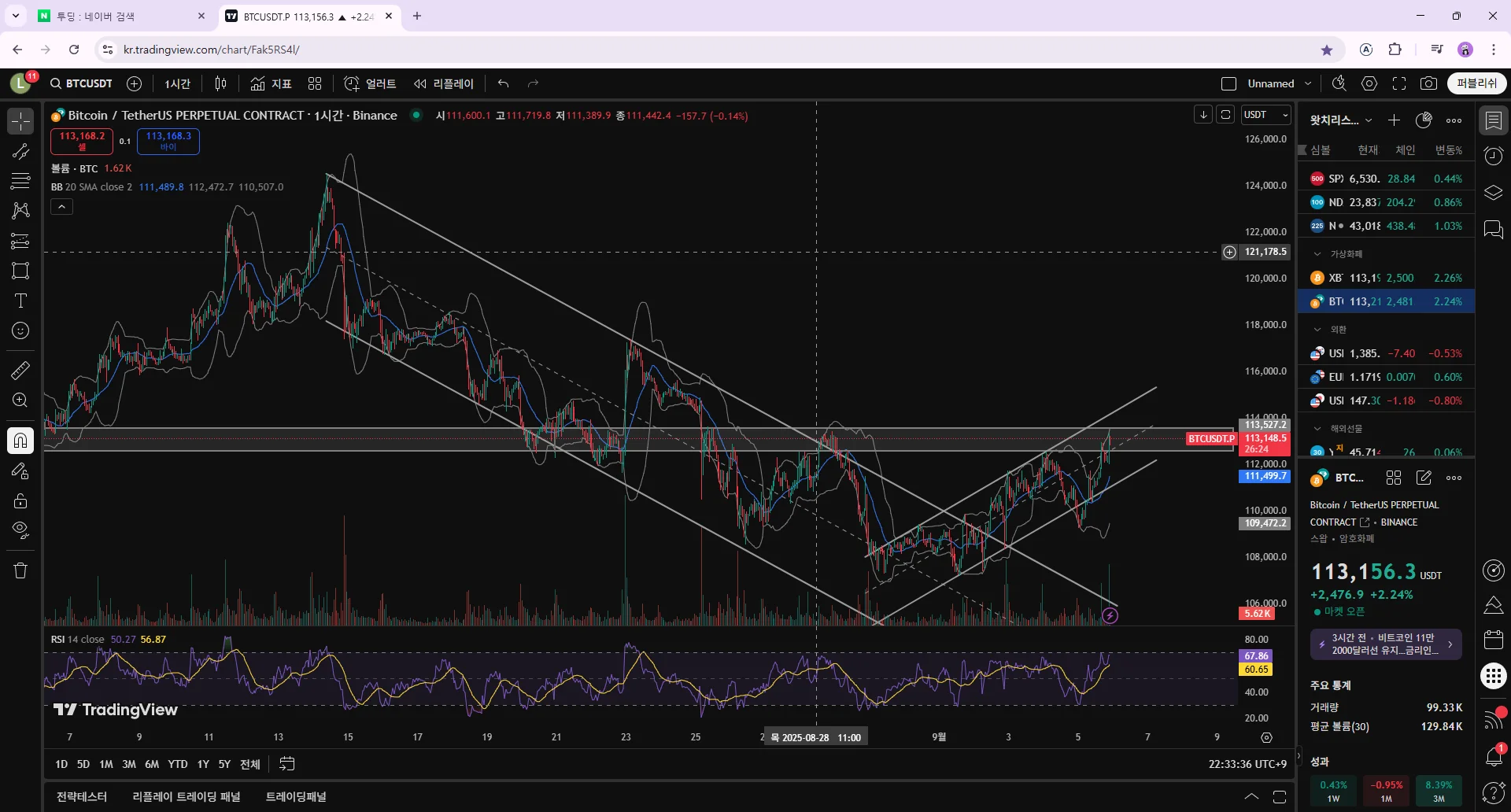Click the blue 113,168.3 buy button
Viewport: 1511px width, 812px height.
pyautogui.click(x=168, y=141)
